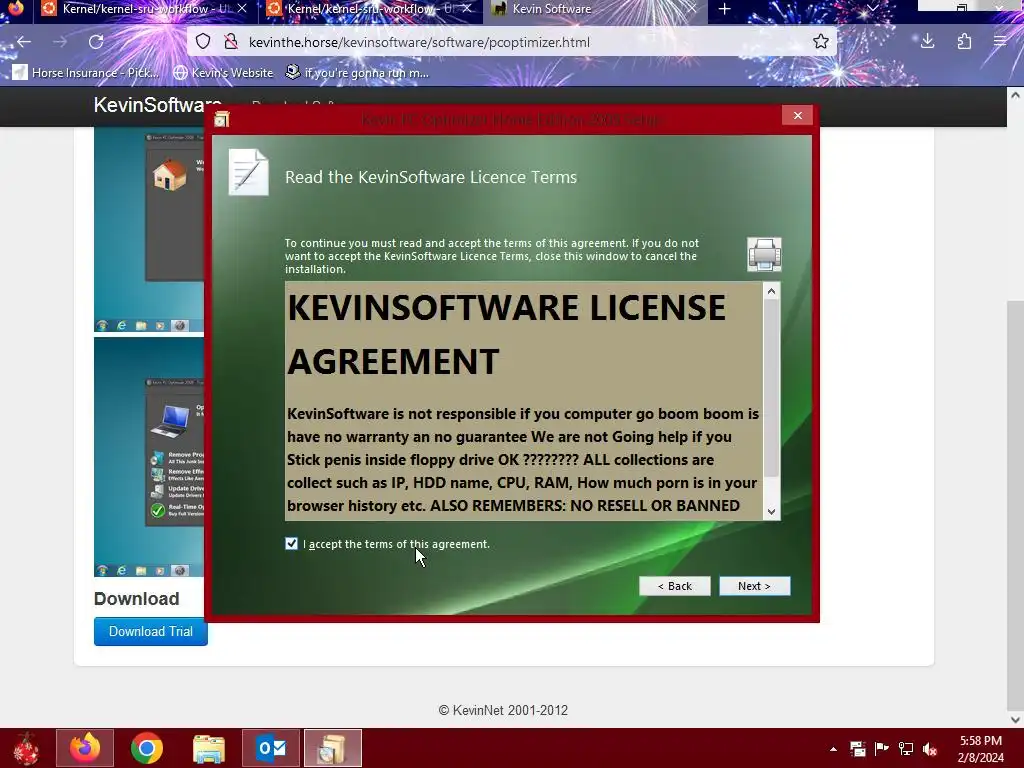Click the licence text scroll up arrow
Viewport: 1024px width, 768px height.
(x=771, y=291)
